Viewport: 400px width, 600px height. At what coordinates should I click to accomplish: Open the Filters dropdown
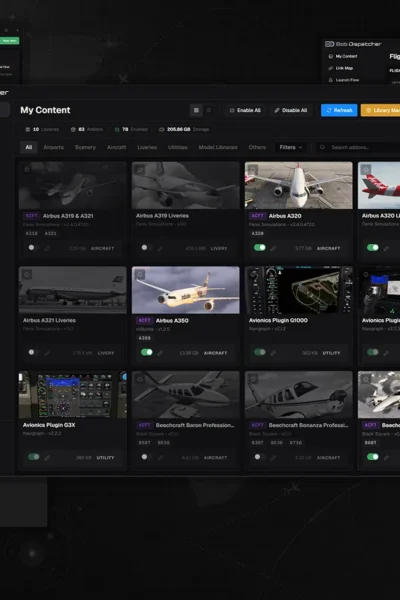click(x=291, y=147)
